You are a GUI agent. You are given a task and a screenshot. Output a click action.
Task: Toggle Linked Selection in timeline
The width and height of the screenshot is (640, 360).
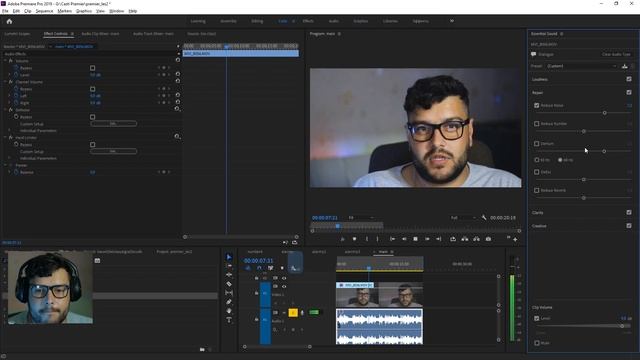tap(270, 268)
